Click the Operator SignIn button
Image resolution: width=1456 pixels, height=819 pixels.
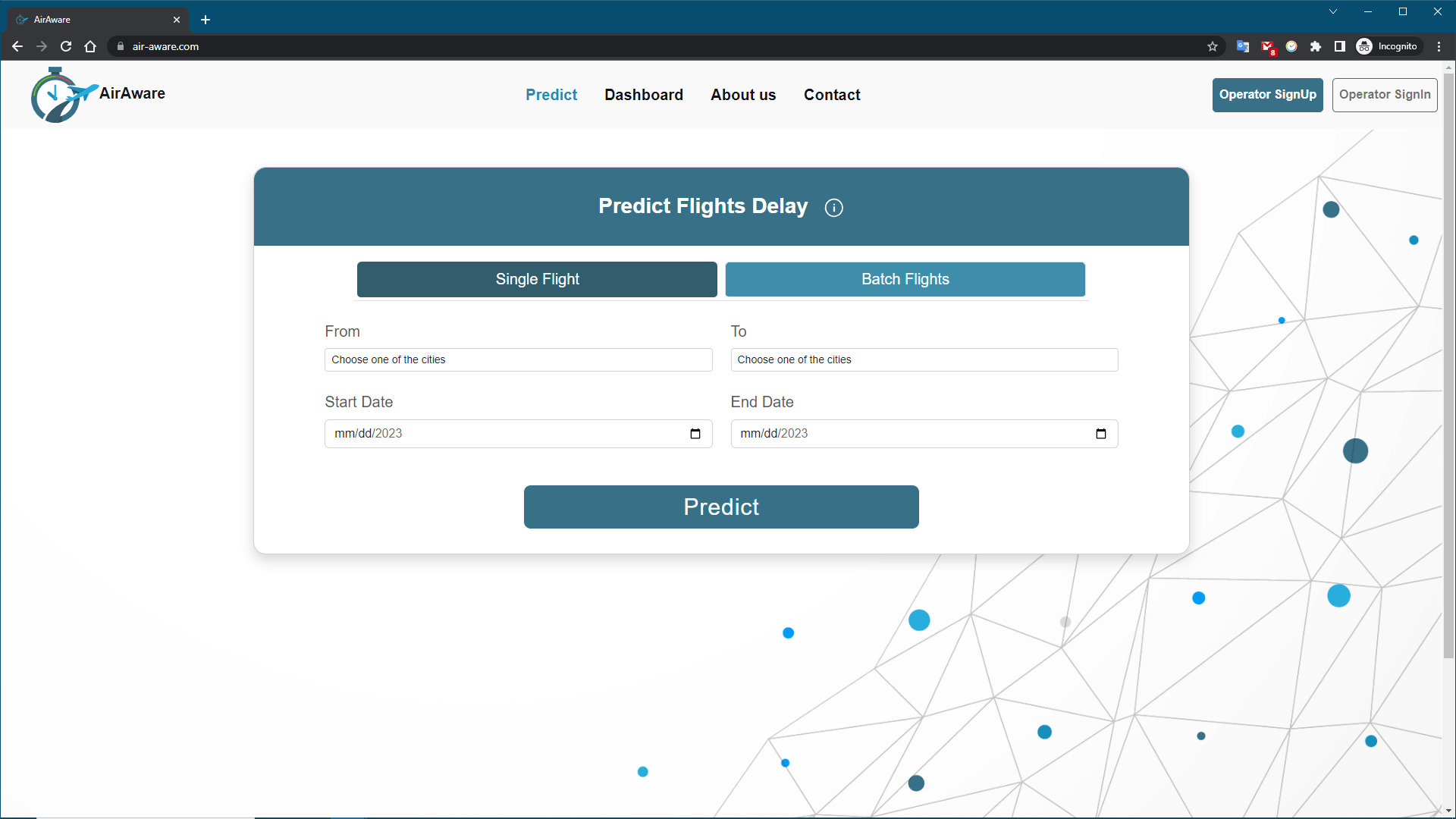(1384, 94)
